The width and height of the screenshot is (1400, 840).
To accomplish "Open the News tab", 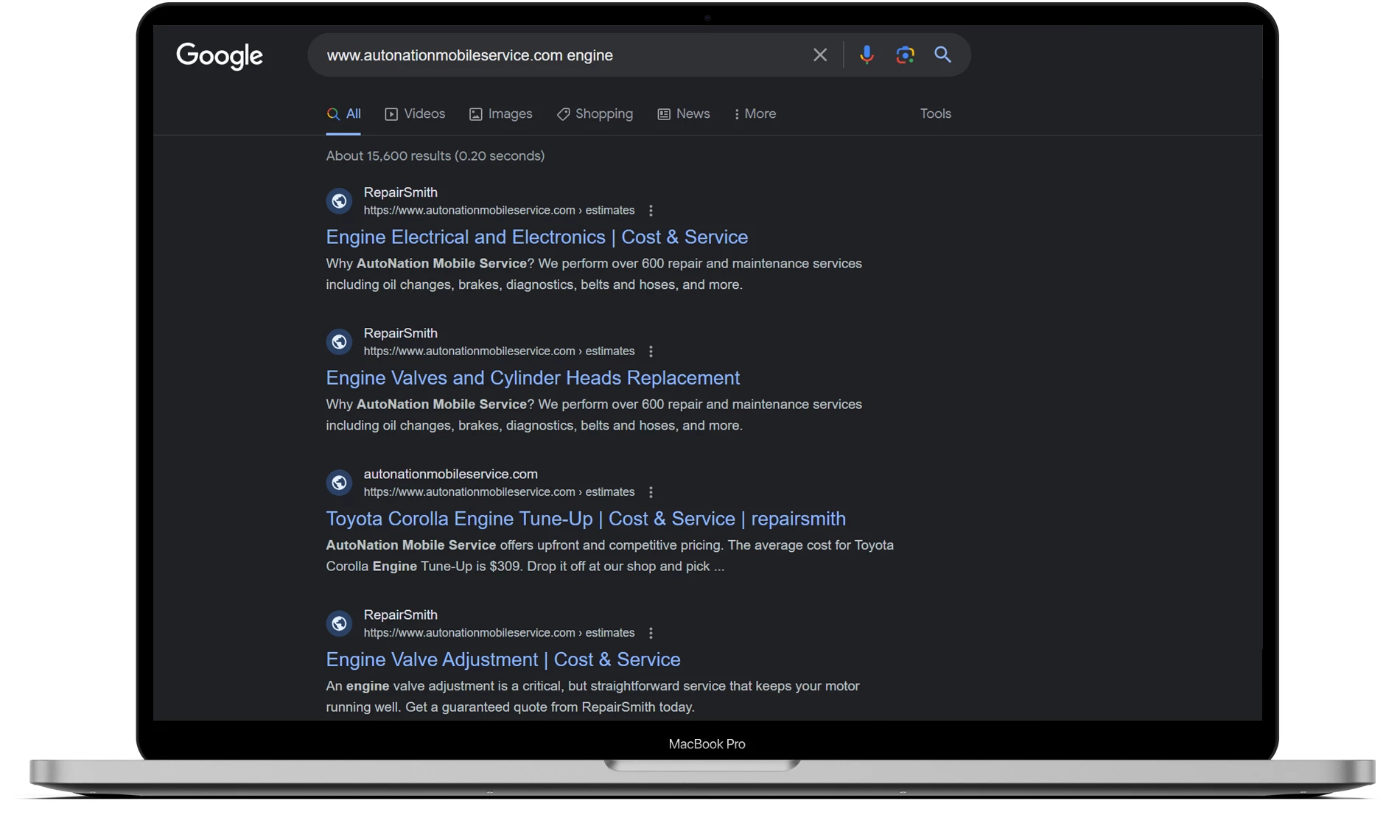I will click(x=684, y=114).
